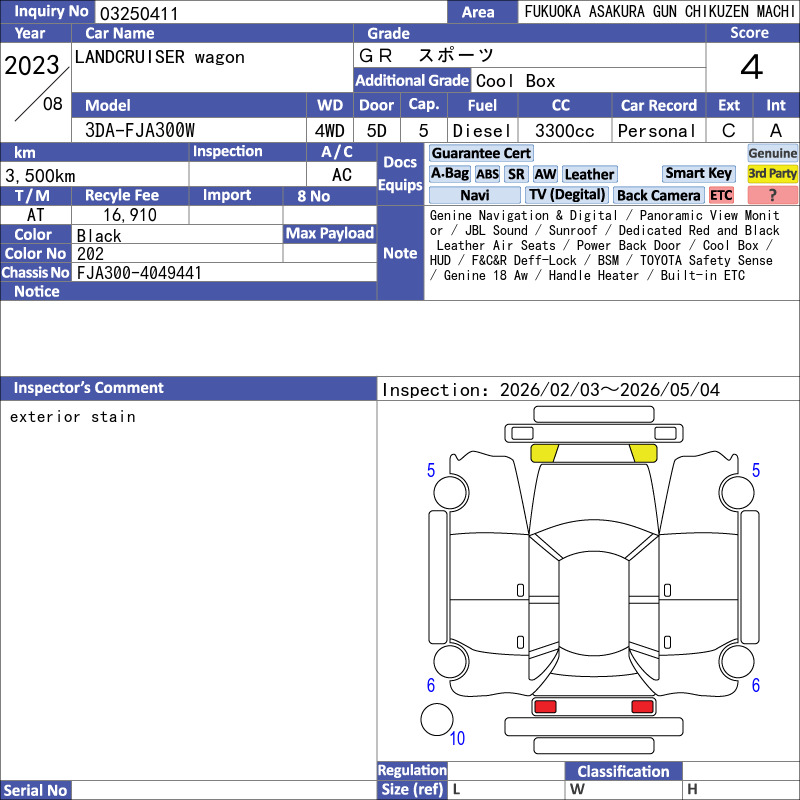Toggle the pink question mark indicator
This screenshot has width=800, height=800.
coord(772,195)
